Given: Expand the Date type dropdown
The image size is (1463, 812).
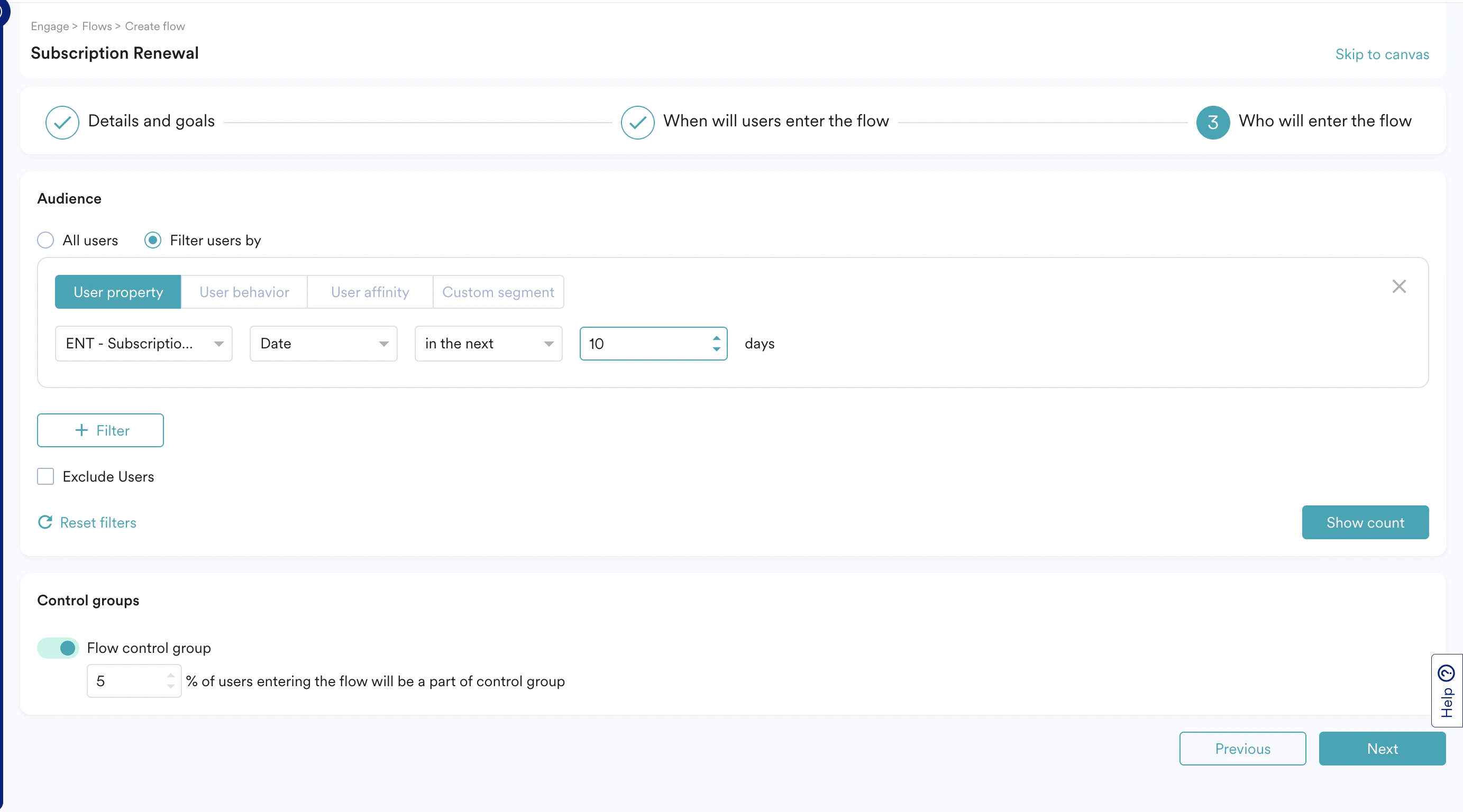Looking at the screenshot, I should pyautogui.click(x=323, y=344).
